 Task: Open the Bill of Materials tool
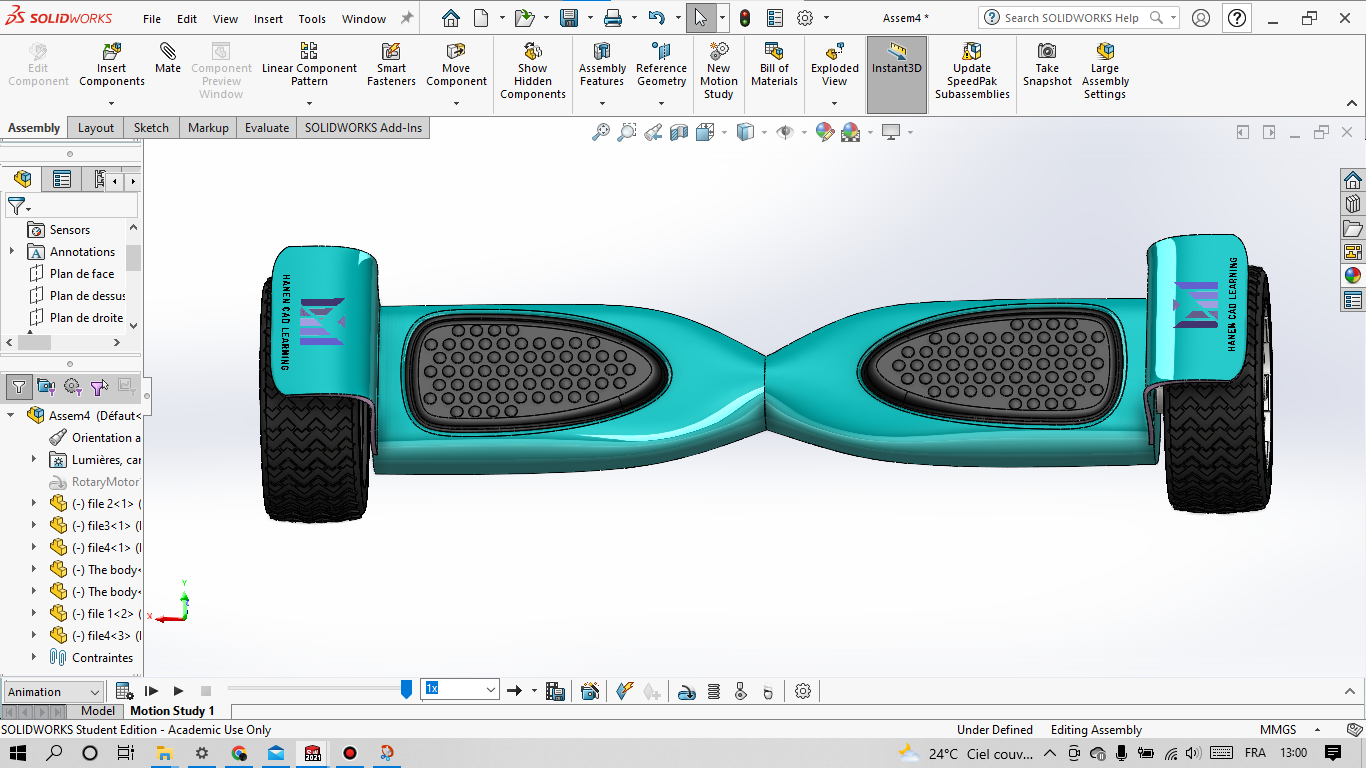774,65
